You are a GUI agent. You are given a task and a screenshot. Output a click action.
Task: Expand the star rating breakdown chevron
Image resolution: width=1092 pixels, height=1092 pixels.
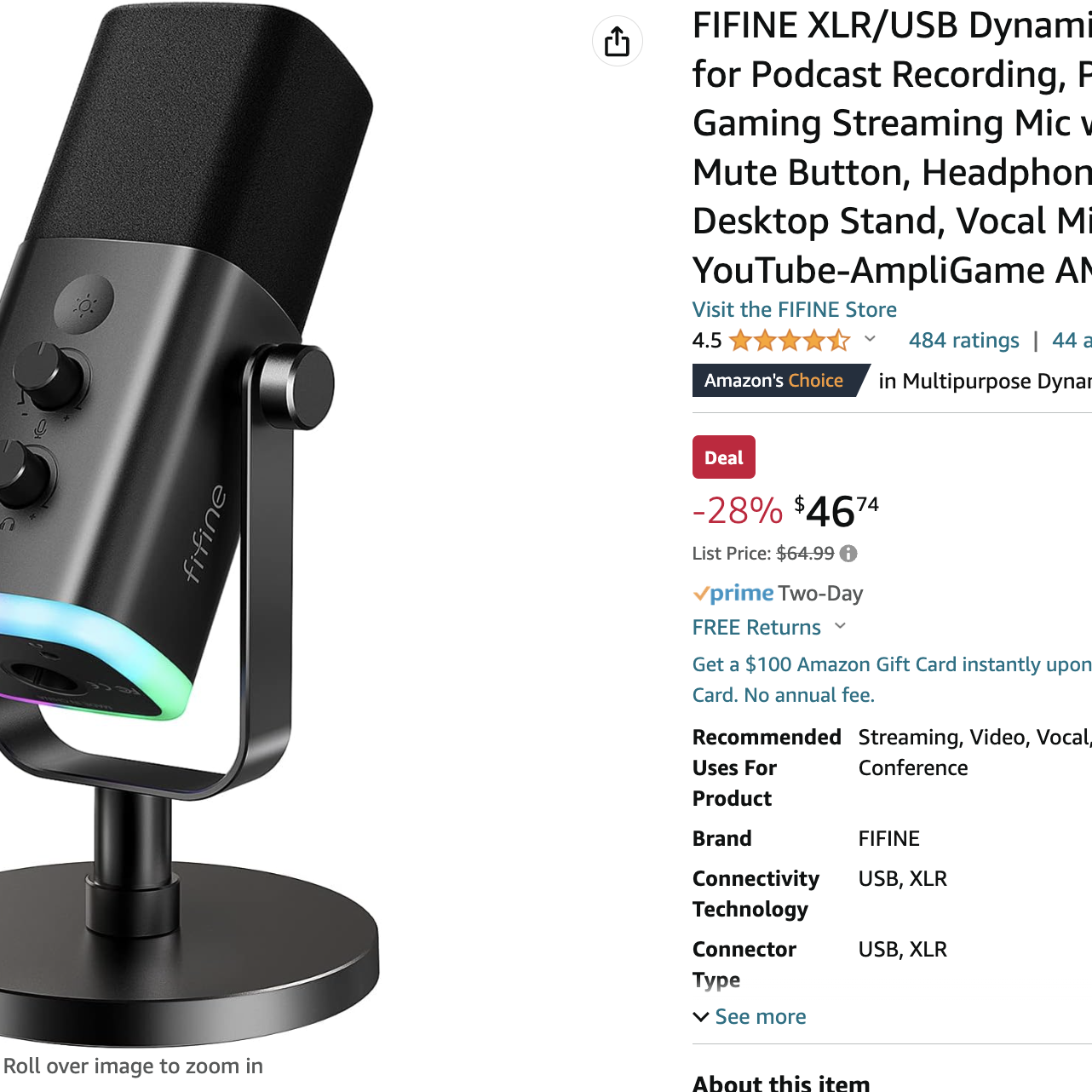(x=870, y=339)
